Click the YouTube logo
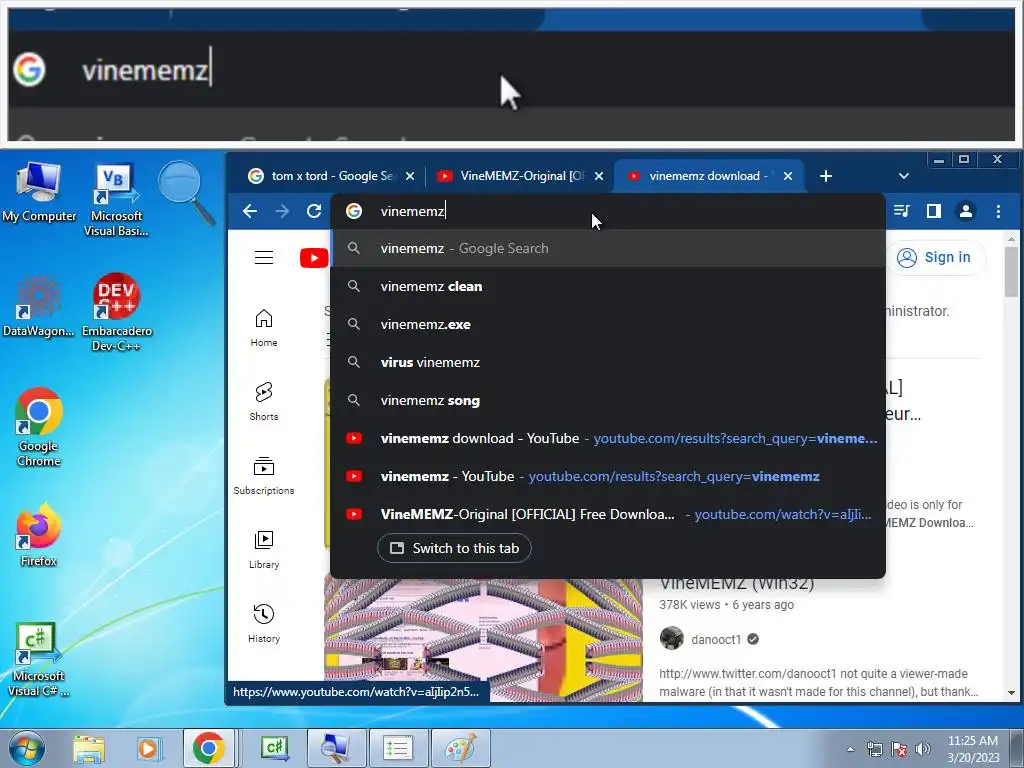 point(314,258)
